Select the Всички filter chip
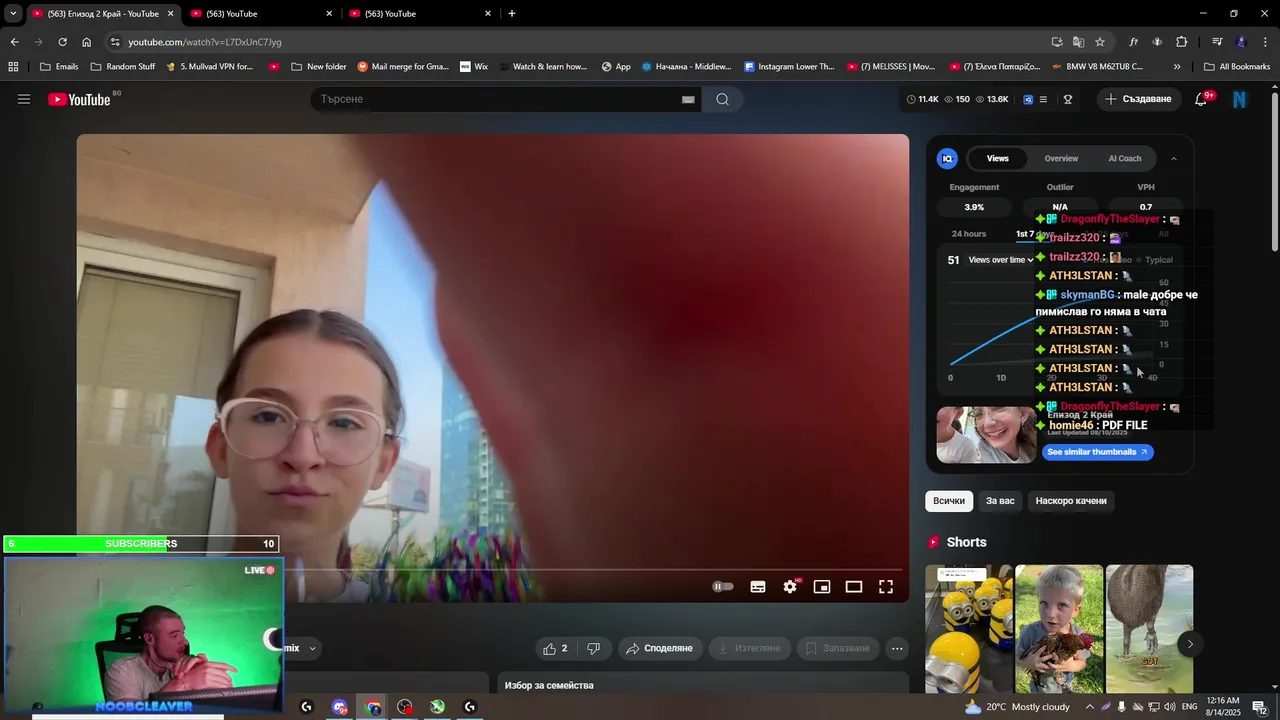 click(x=949, y=501)
